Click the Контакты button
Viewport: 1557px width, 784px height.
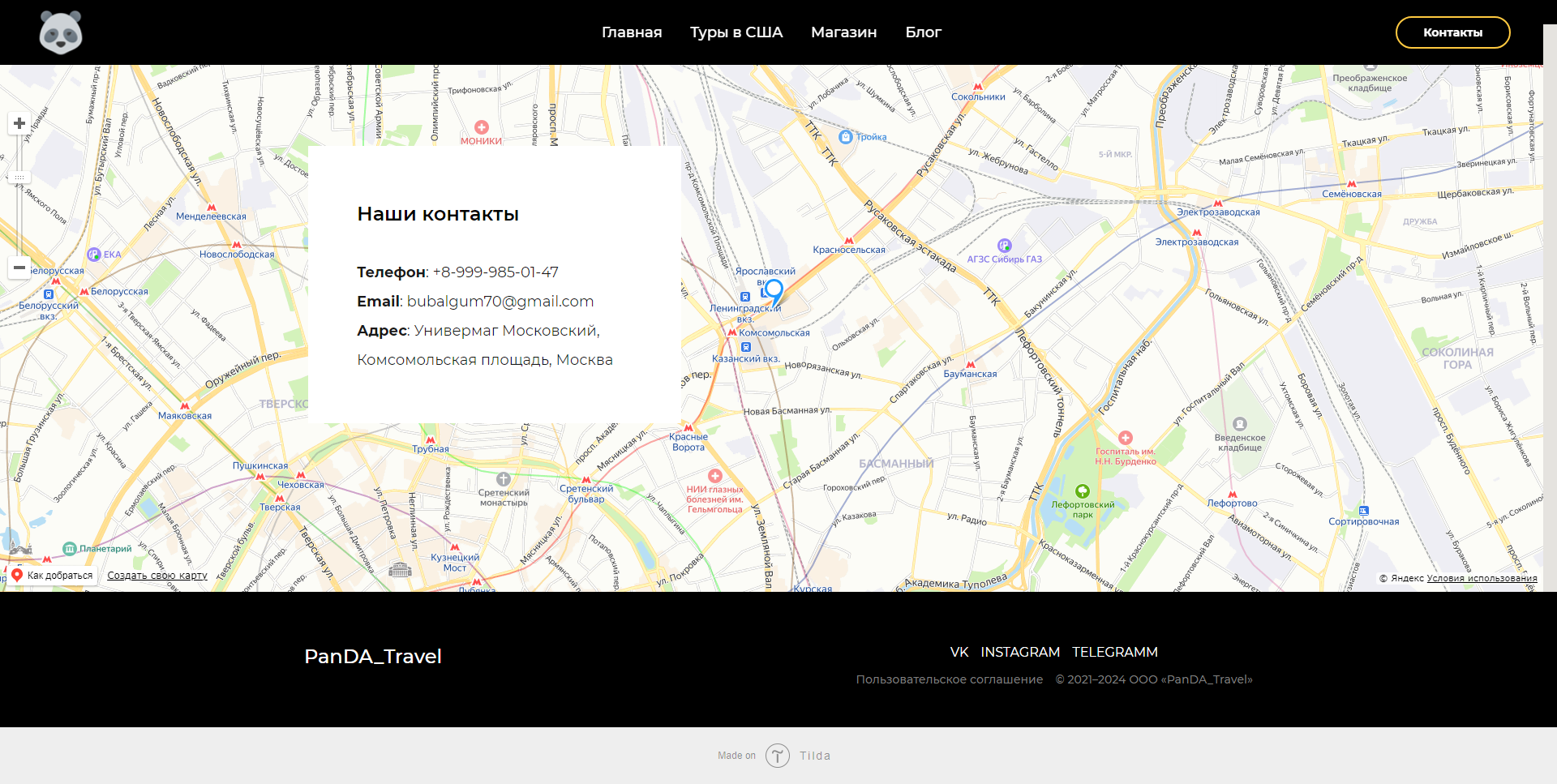tap(1452, 32)
